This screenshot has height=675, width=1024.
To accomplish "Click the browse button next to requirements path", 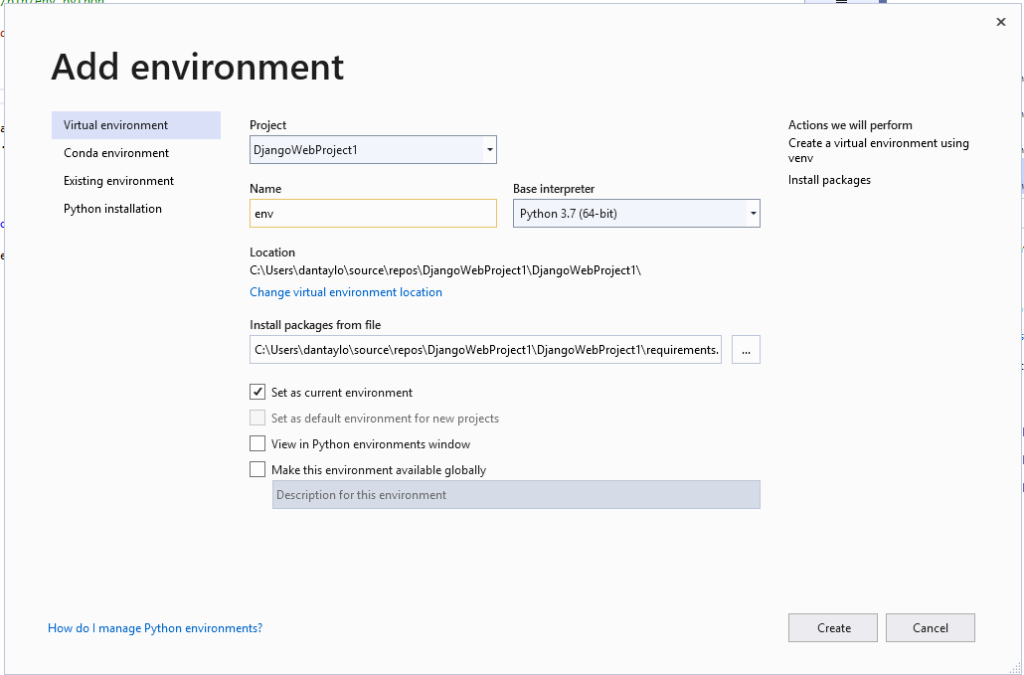I will pos(745,349).
